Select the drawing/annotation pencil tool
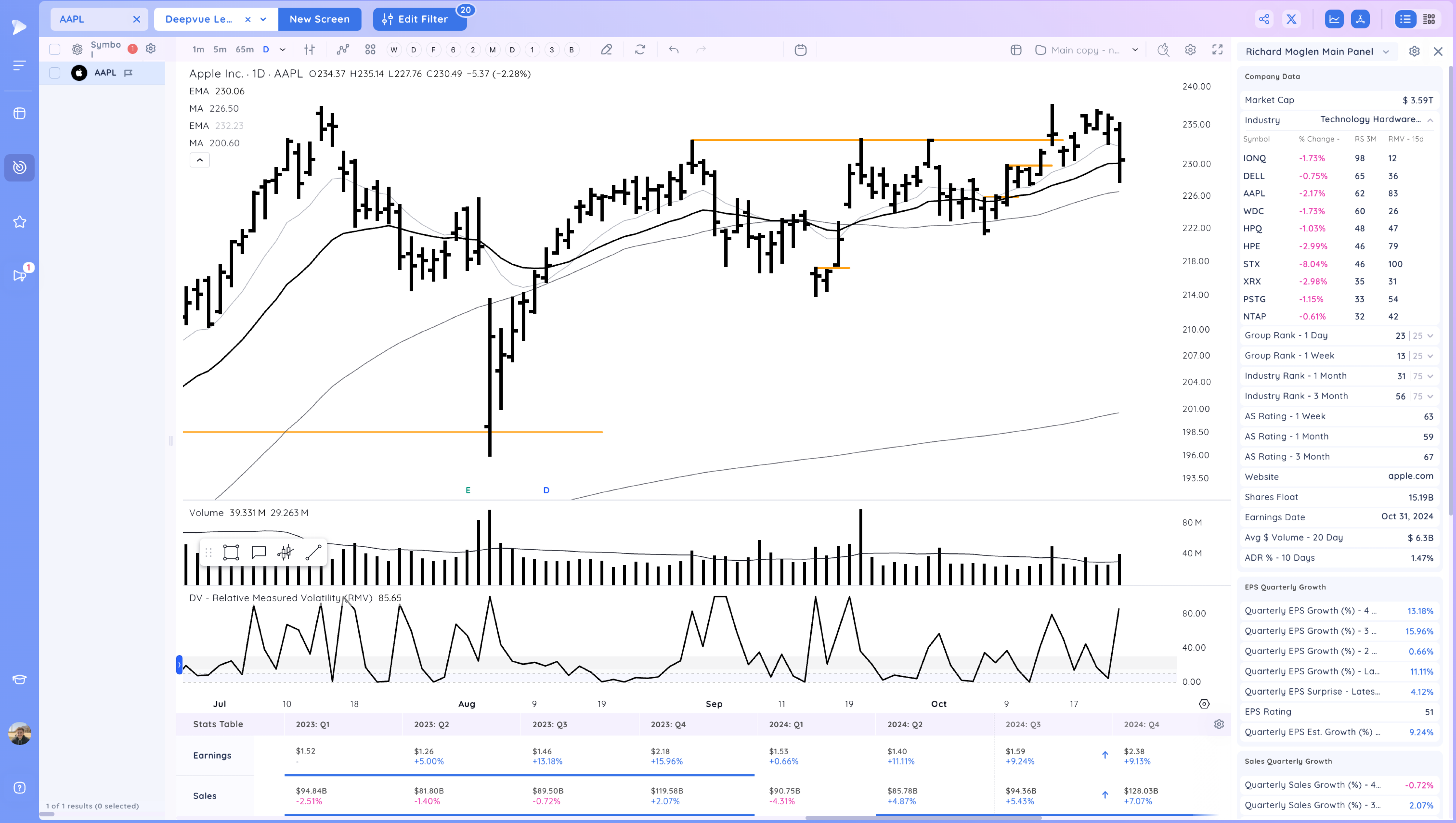This screenshot has height=823, width=1456. coord(606,50)
